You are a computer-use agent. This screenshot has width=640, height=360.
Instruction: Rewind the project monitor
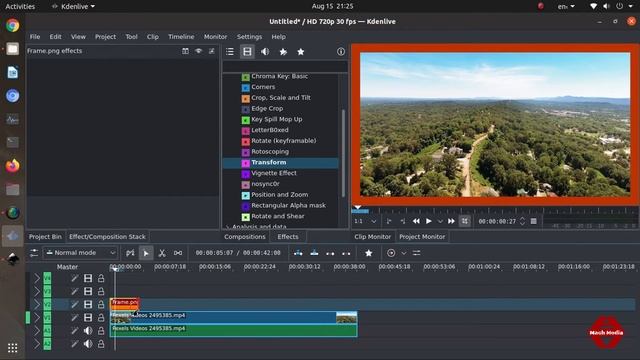point(416,221)
